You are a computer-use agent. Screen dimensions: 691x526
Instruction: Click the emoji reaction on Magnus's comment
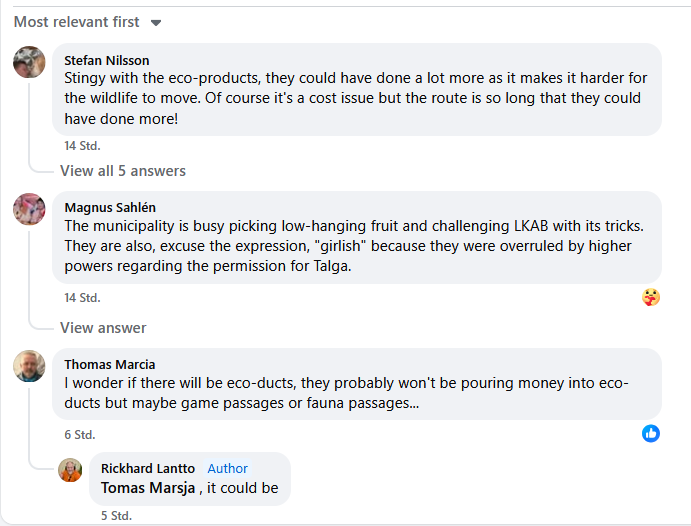(651, 297)
